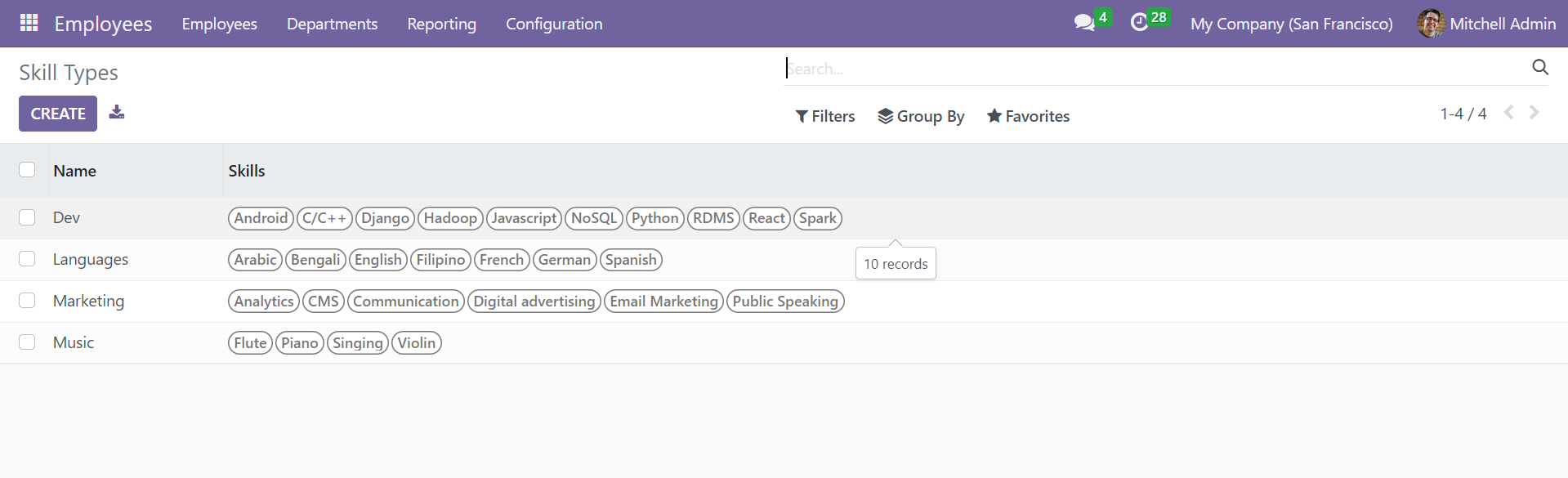Viewport: 1568px width, 478px height.
Task: Click the Skill Types breadcrumb title
Action: point(69,73)
